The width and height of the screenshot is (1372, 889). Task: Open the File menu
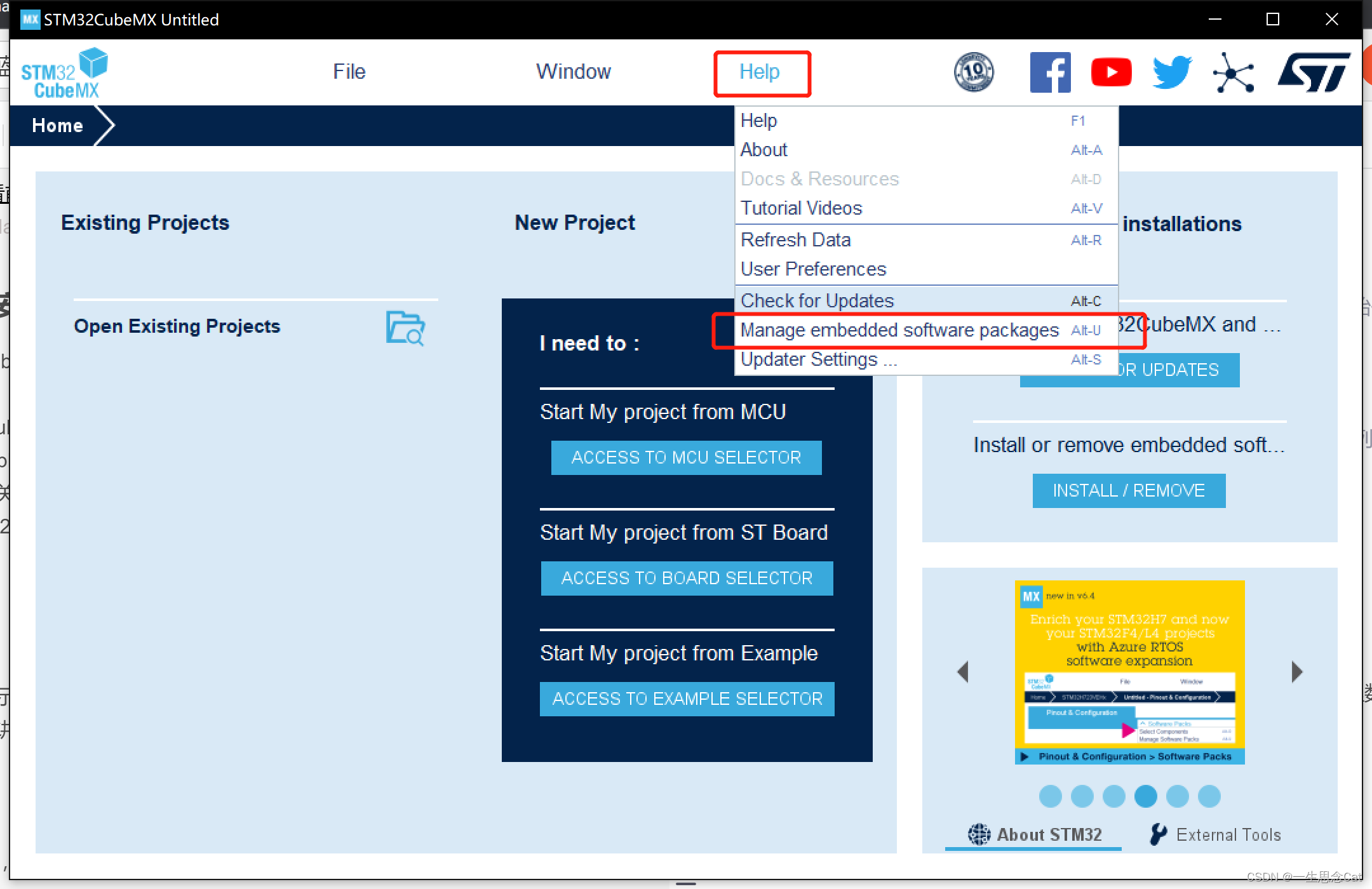tap(349, 72)
